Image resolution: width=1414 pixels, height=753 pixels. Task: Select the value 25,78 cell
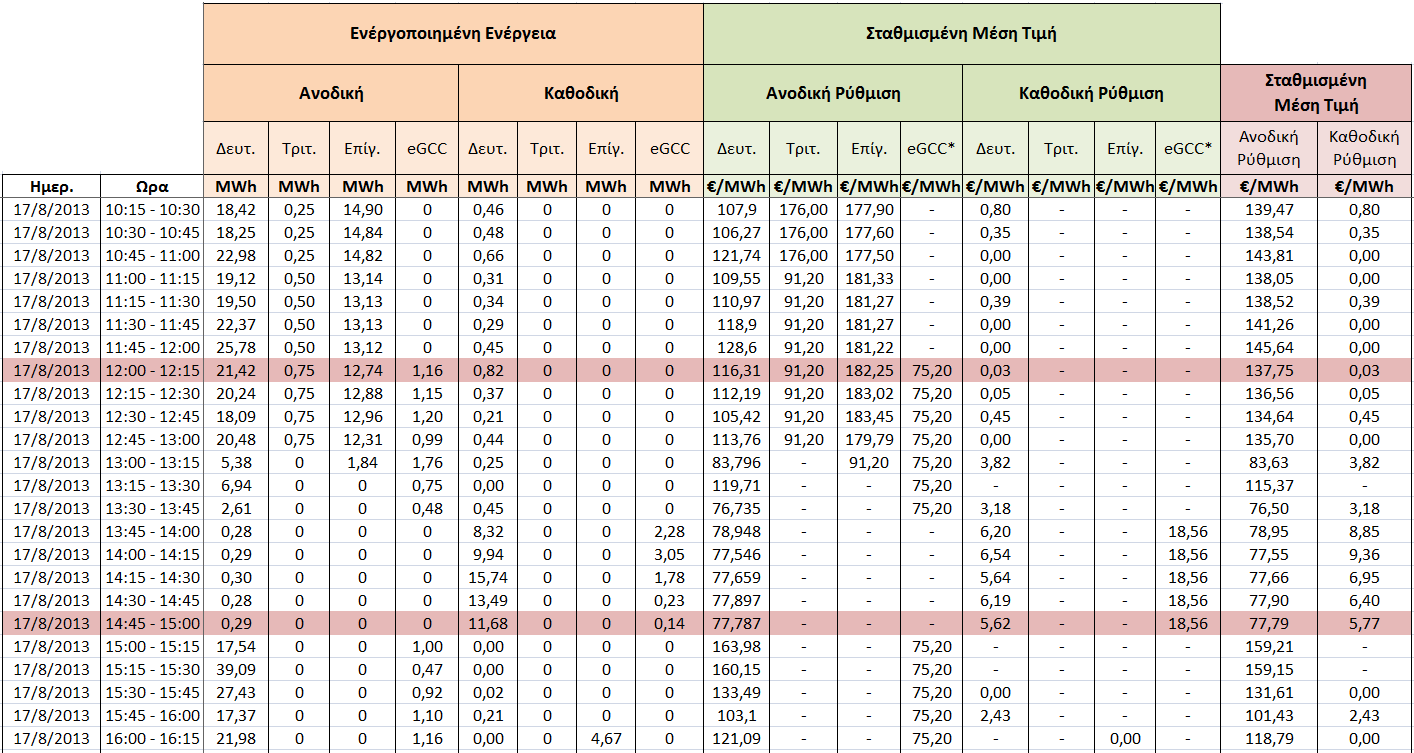(x=237, y=348)
